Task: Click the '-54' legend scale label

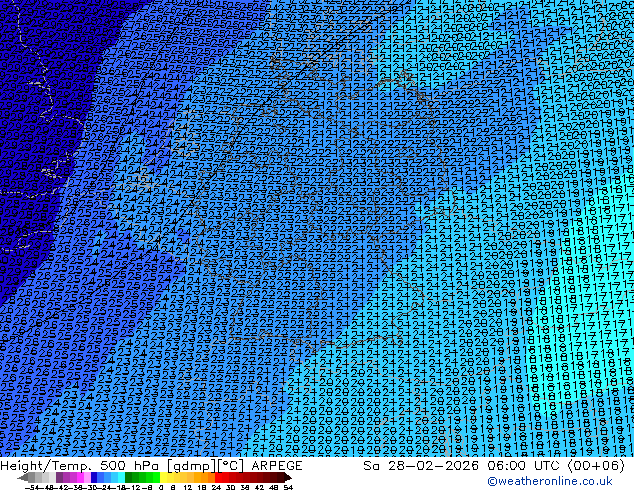Action: pyautogui.click(x=32, y=487)
